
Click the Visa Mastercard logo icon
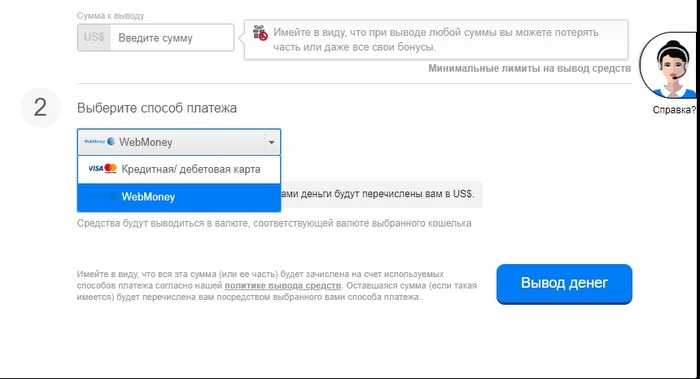102,169
